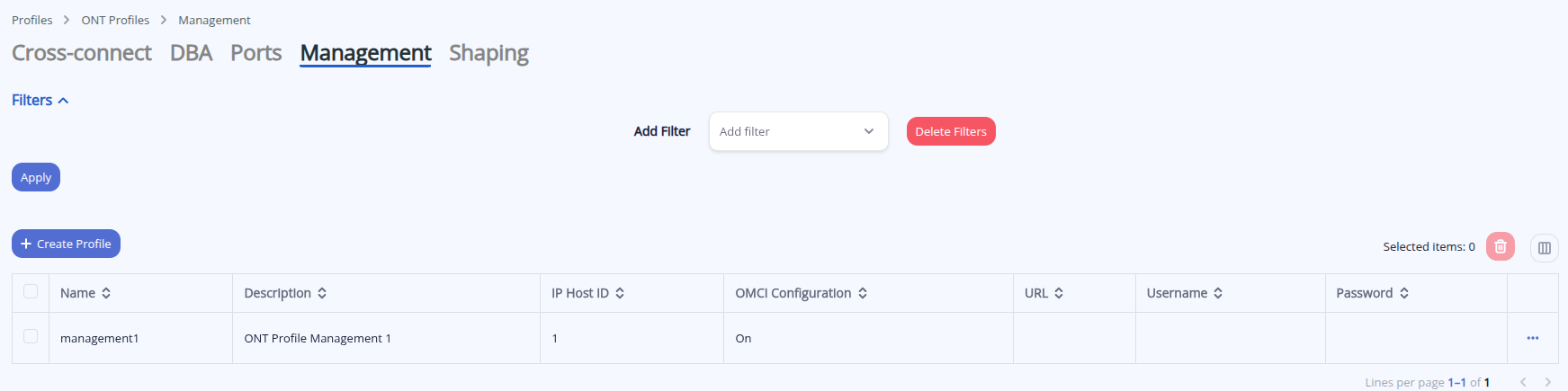Sort table by Name column
The image size is (1568, 391).
(x=106, y=293)
